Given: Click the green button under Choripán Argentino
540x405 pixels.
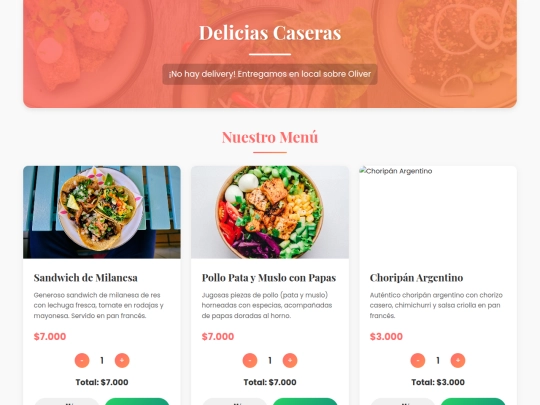Looking at the screenshot, I should coord(473,402).
